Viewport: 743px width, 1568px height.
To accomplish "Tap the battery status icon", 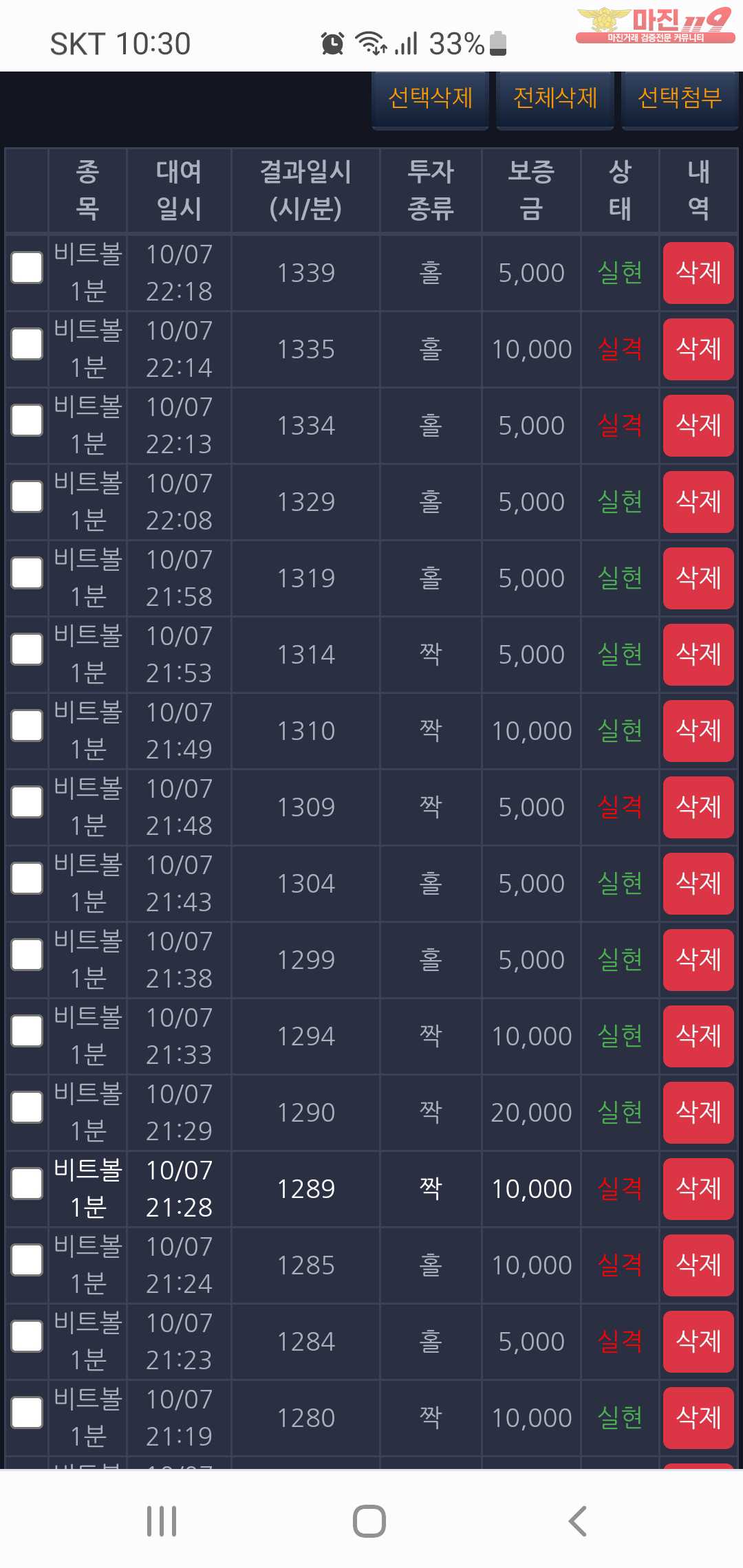I will (497, 43).
